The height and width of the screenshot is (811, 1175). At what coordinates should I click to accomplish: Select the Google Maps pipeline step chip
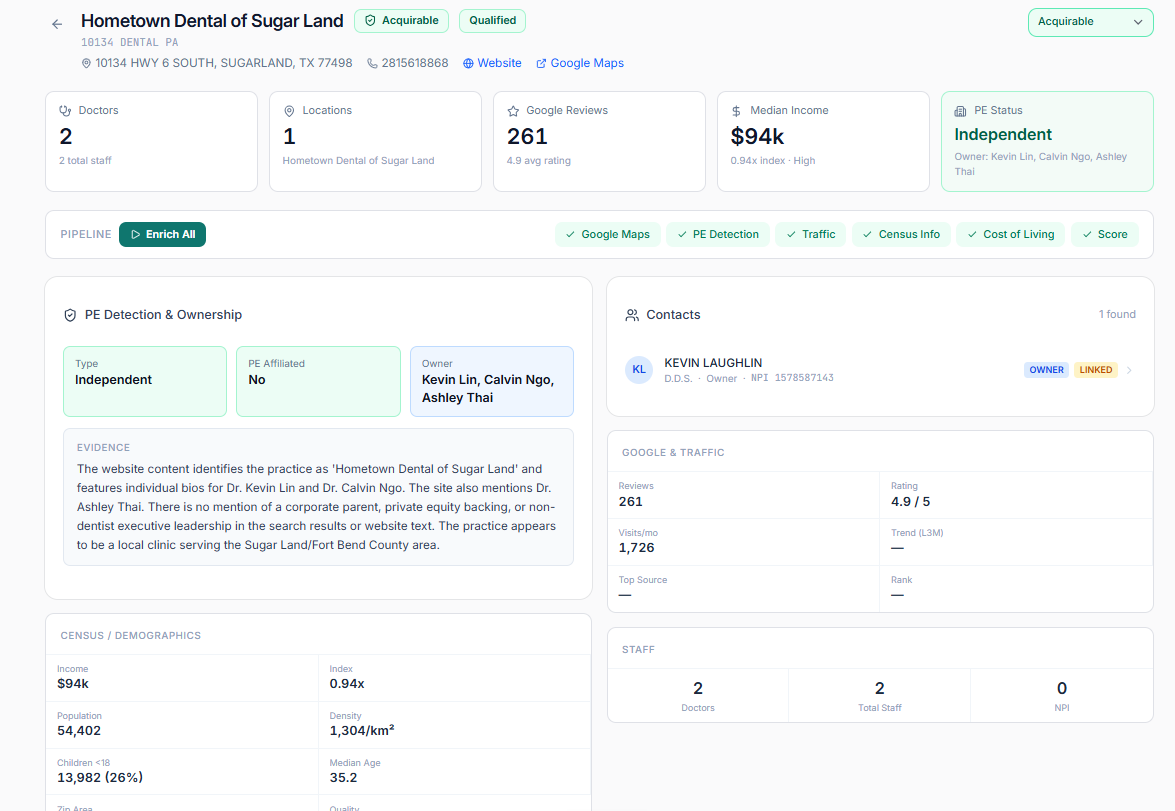point(608,235)
